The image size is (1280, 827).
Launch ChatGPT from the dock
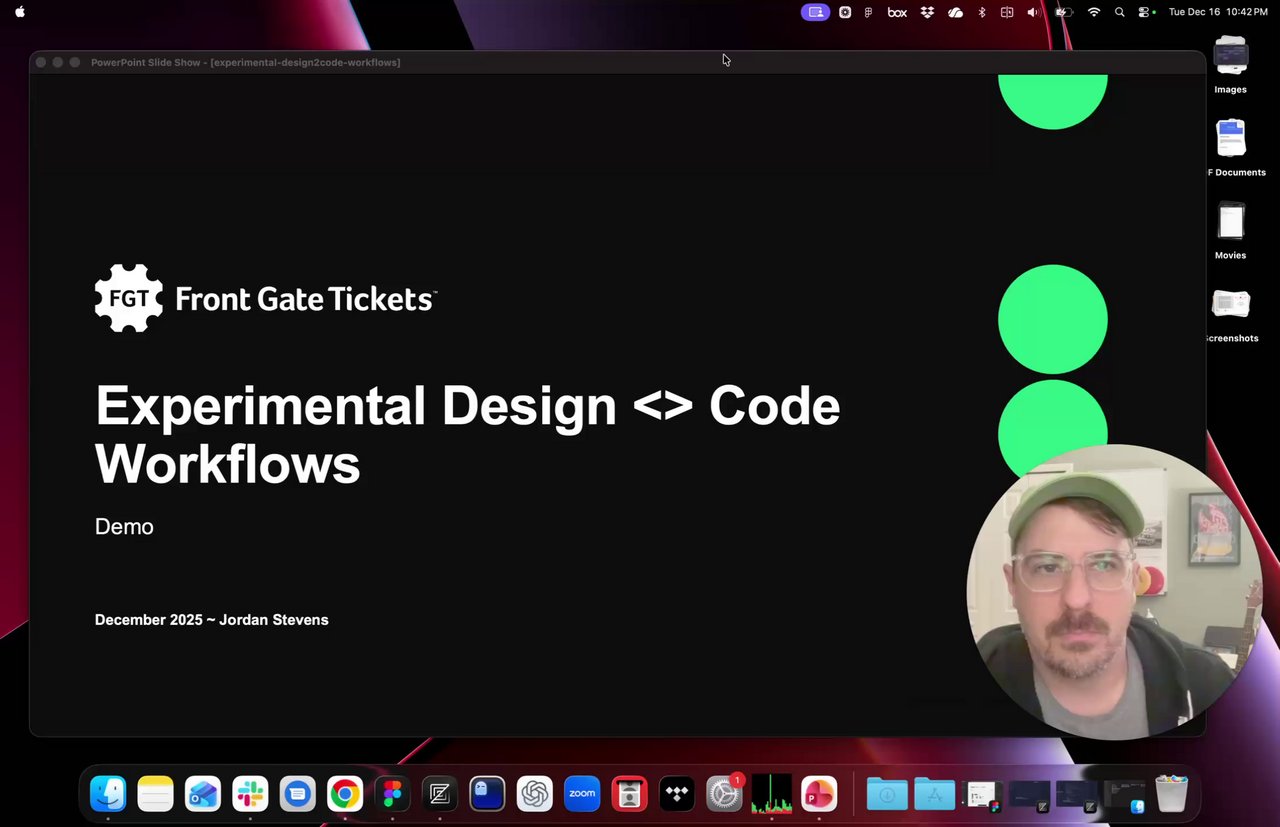[x=535, y=794]
